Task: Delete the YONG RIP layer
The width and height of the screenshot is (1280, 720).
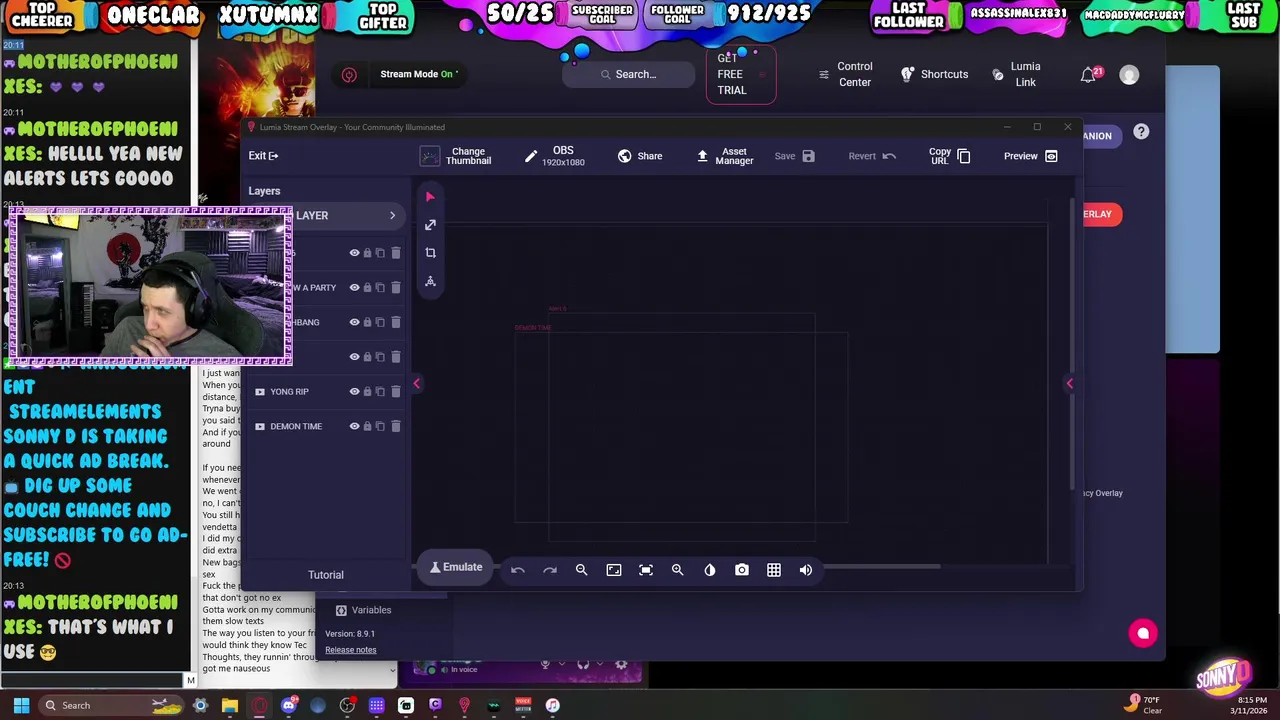Action: (x=395, y=392)
